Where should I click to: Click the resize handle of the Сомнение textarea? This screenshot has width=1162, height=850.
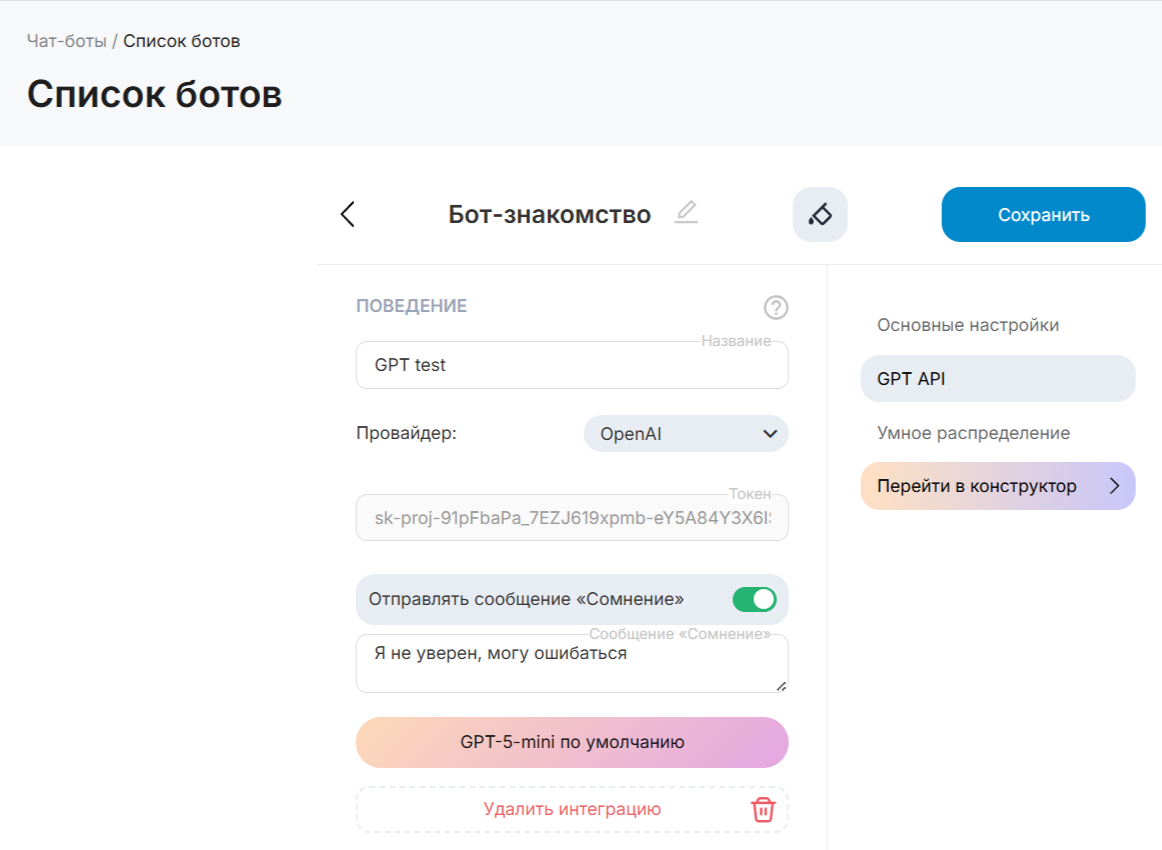781,685
